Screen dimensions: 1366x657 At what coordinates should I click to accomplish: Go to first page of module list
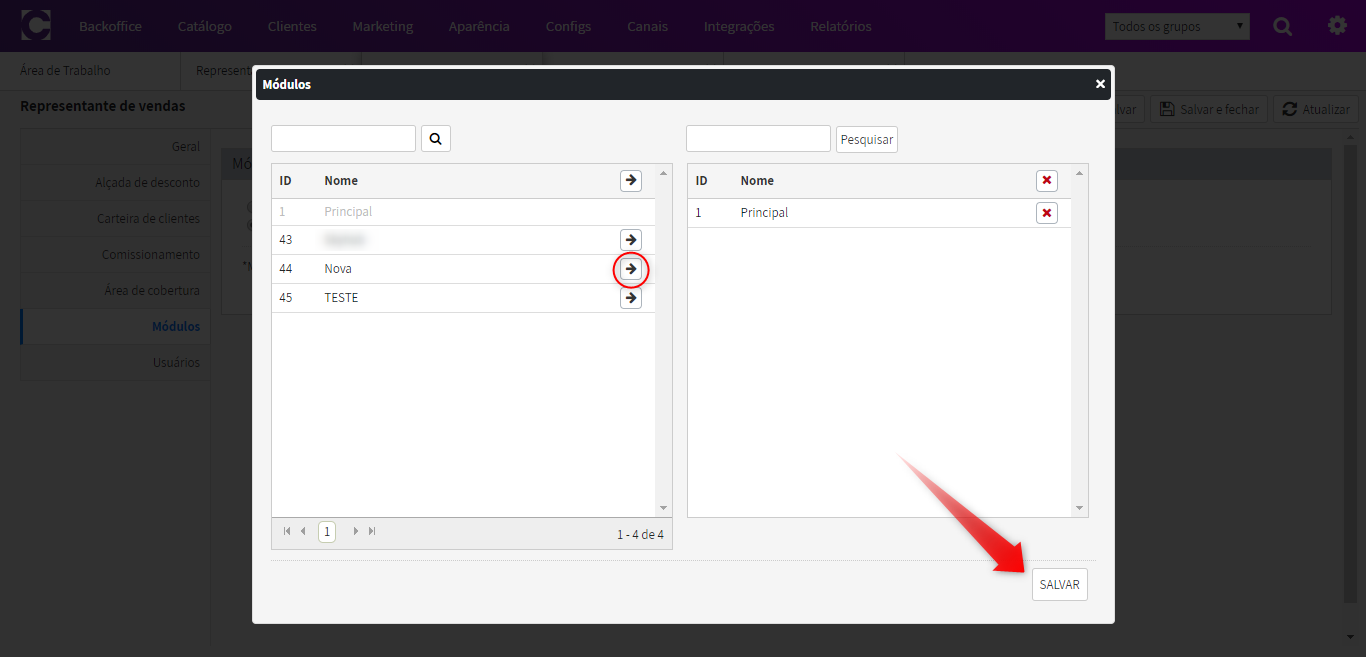288,531
